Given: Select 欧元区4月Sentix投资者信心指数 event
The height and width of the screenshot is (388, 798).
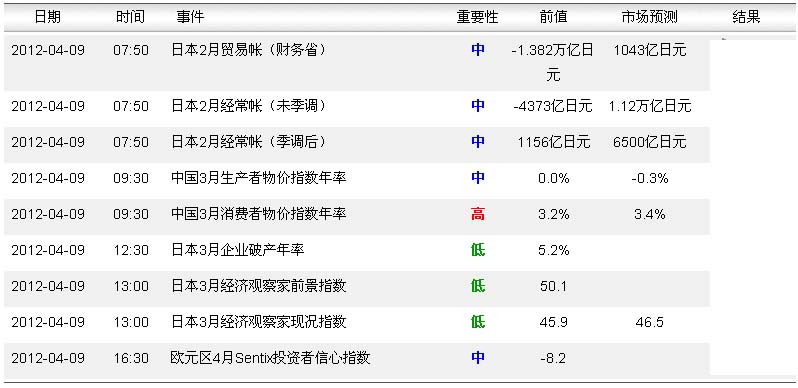Looking at the screenshot, I should click(270, 358).
